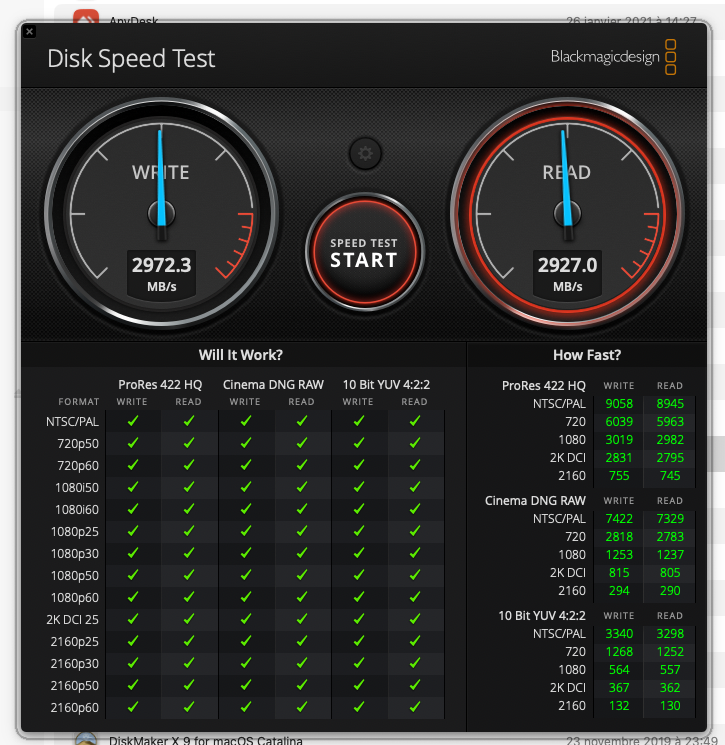Open the settings gear above the Start button

pyautogui.click(x=365, y=153)
